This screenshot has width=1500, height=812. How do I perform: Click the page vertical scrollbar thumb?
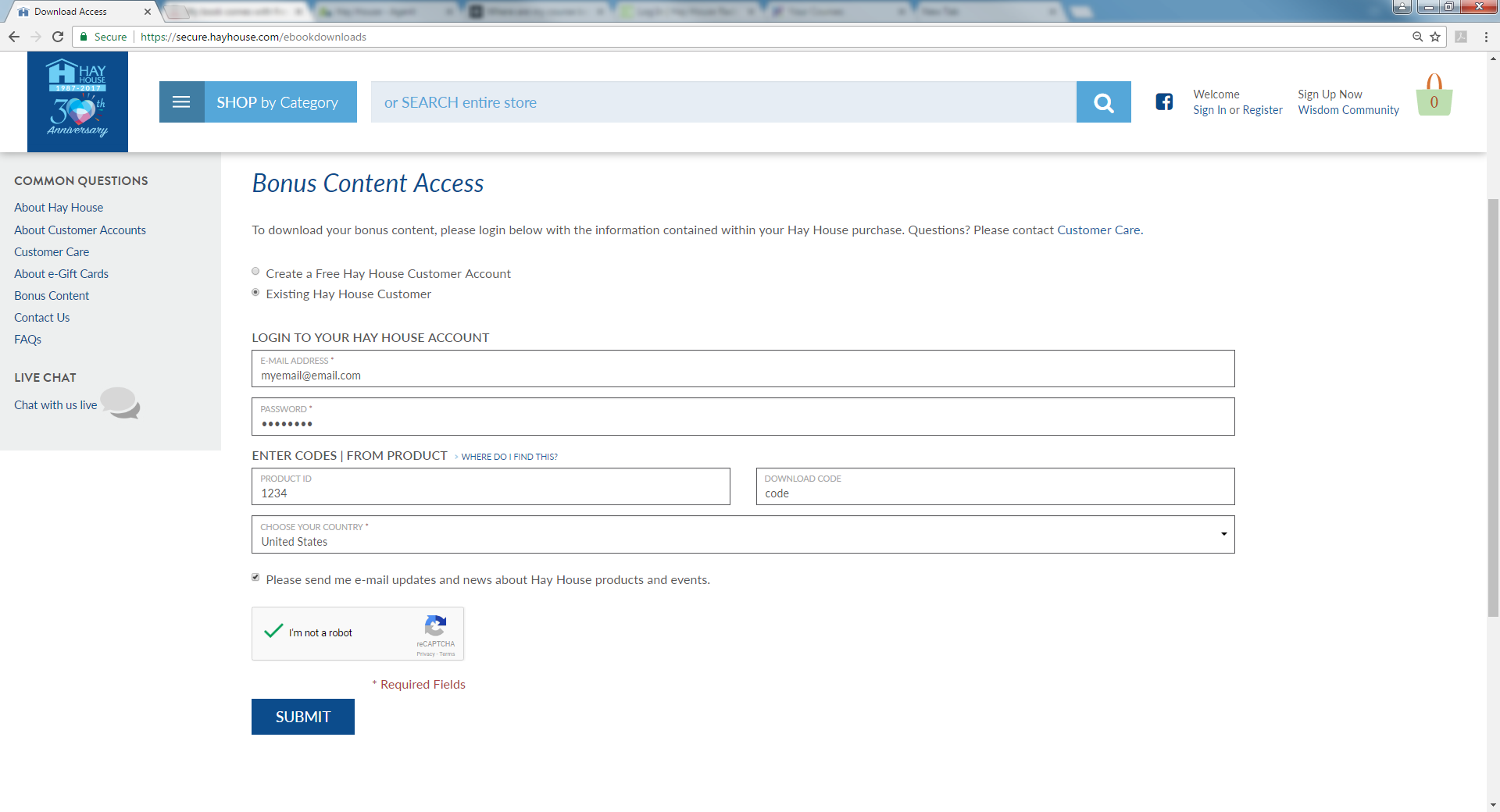point(1493,406)
